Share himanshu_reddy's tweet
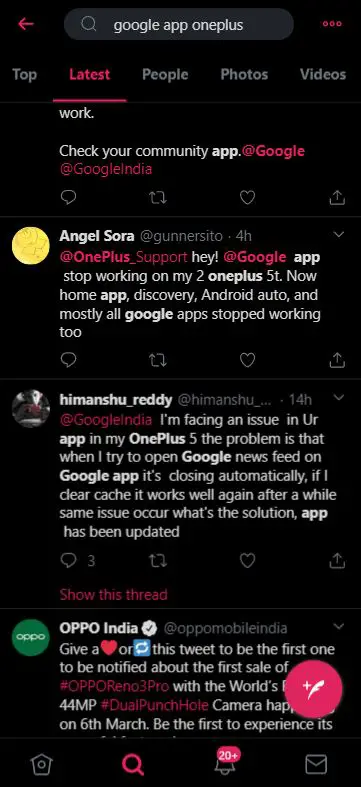The width and height of the screenshot is (361, 787). click(337, 560)
